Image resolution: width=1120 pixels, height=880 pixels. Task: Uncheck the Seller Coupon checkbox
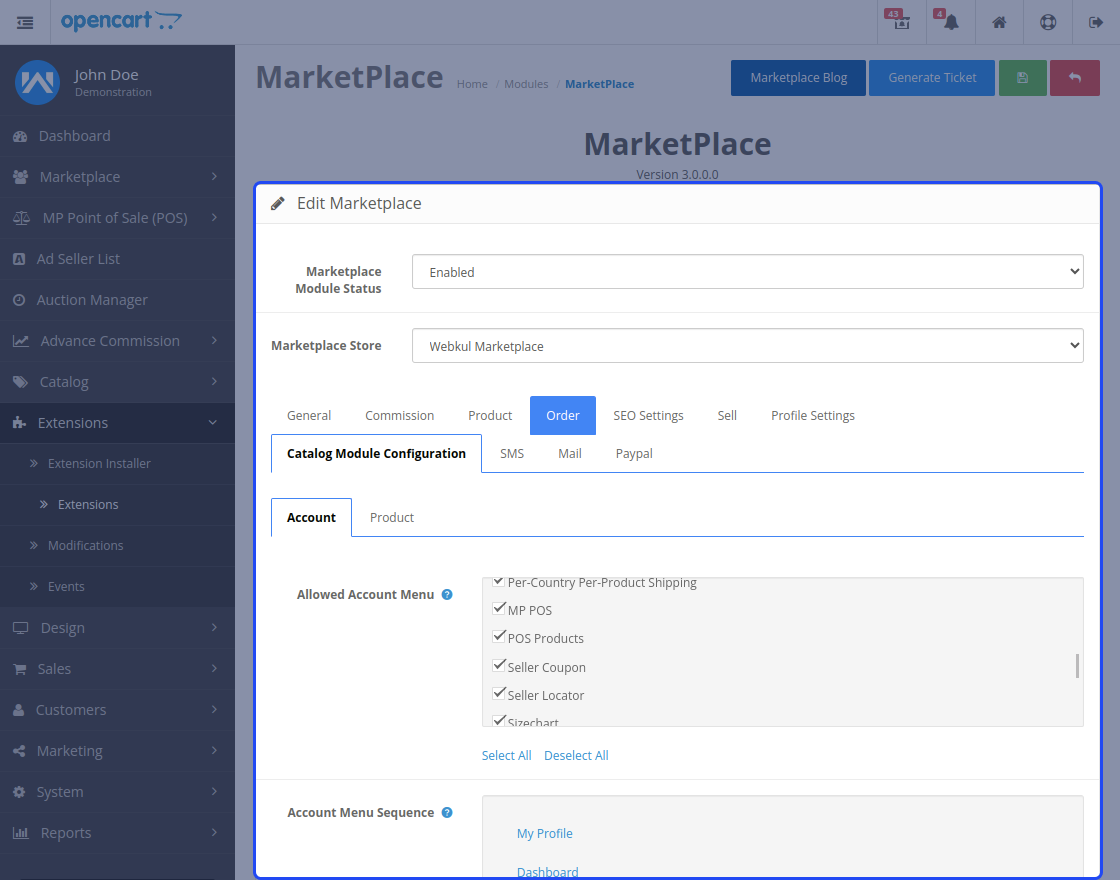pos(499,665)
